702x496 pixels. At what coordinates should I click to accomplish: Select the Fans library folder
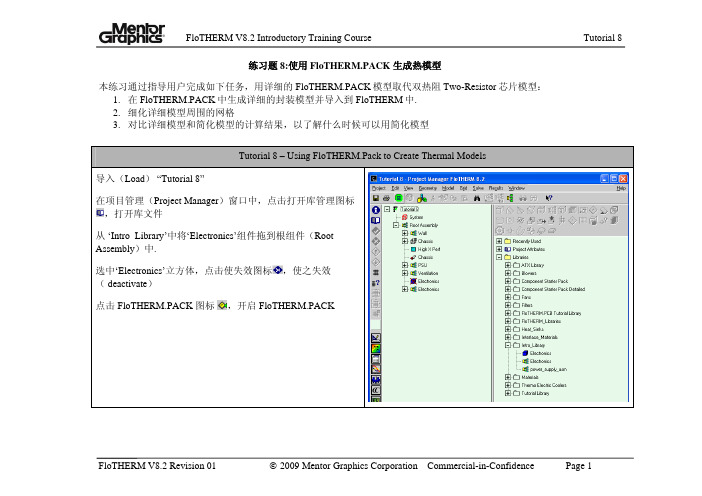point(526,297)
